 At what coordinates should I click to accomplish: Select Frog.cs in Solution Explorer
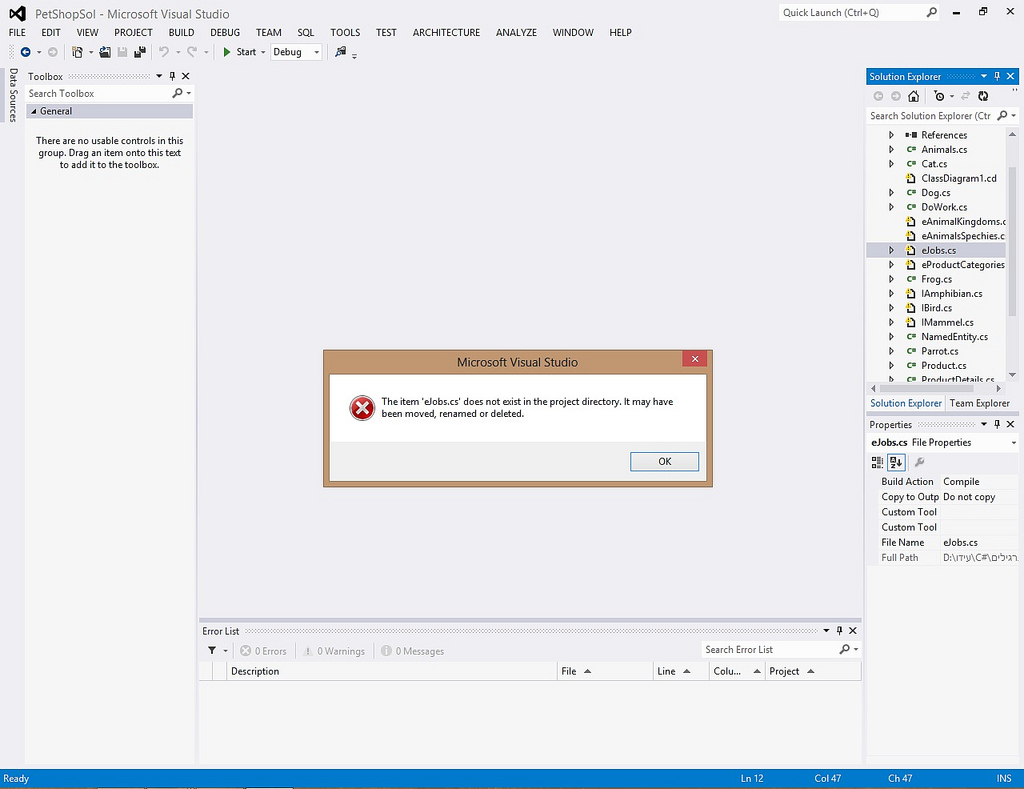[936, 279]
